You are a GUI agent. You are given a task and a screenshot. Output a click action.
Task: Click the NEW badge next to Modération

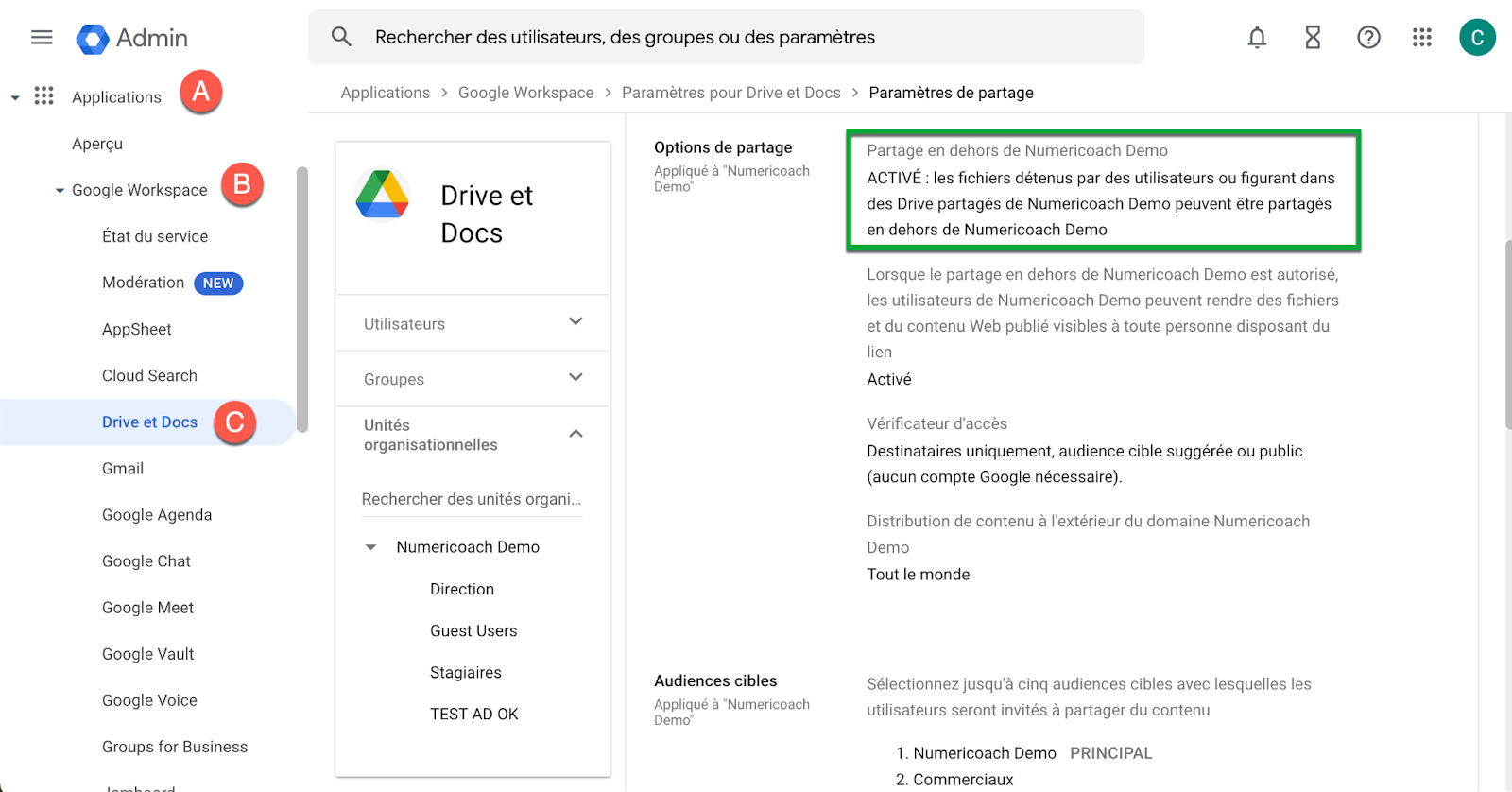pyautogui.click(x=218, y=283)
